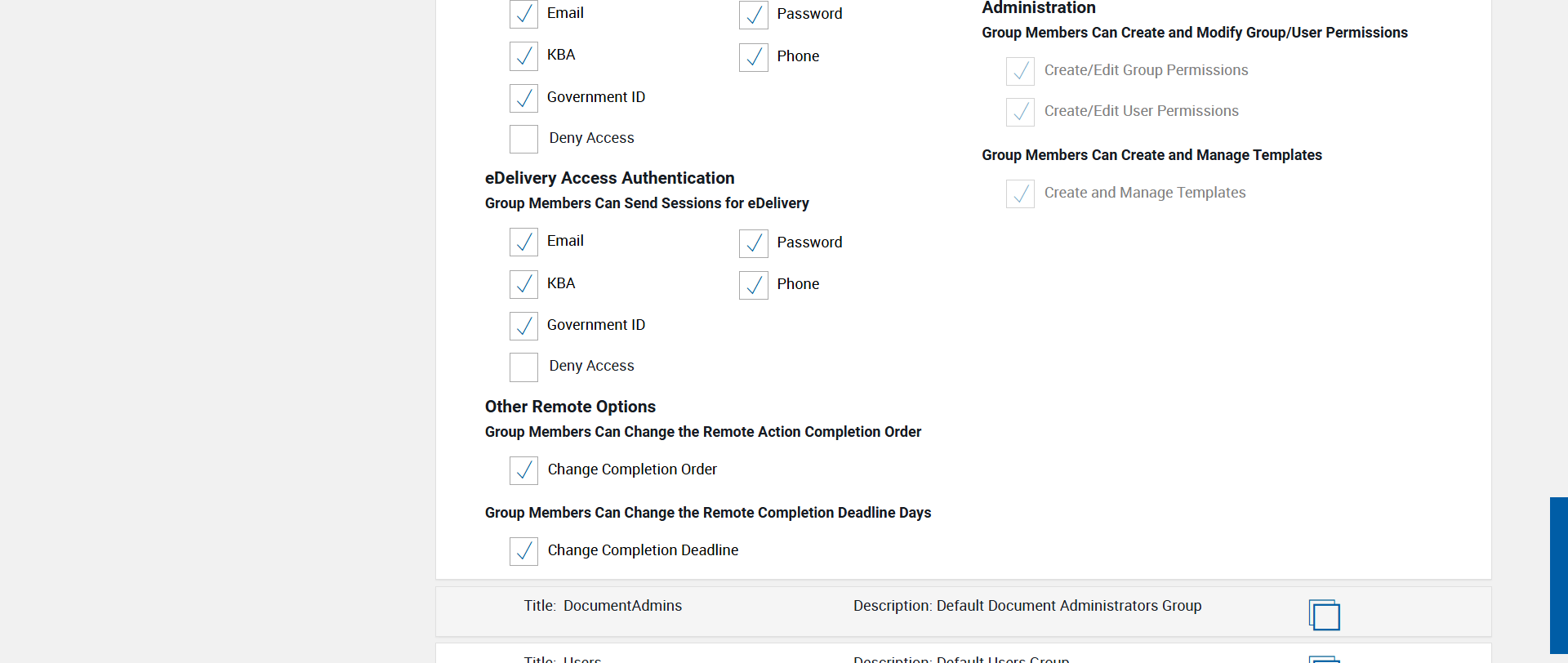Click the copy icon in the DocumentAdmins row
Screen dimensions: 1568x663
pos(1324,615)
